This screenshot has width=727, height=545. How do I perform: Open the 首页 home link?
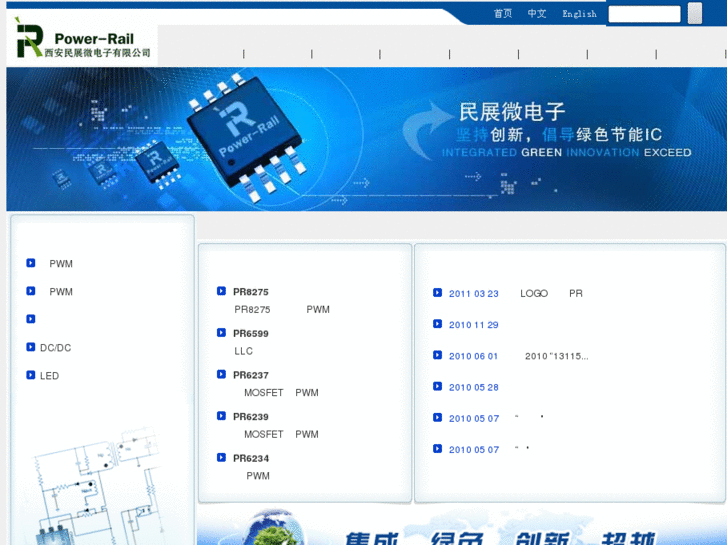click(x=503, y=14)
